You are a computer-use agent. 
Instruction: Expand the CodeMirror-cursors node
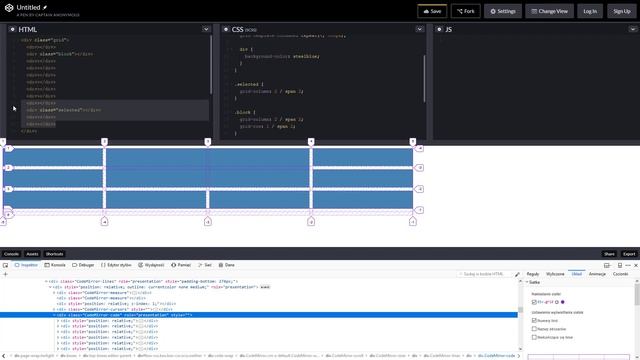[54, 309]
